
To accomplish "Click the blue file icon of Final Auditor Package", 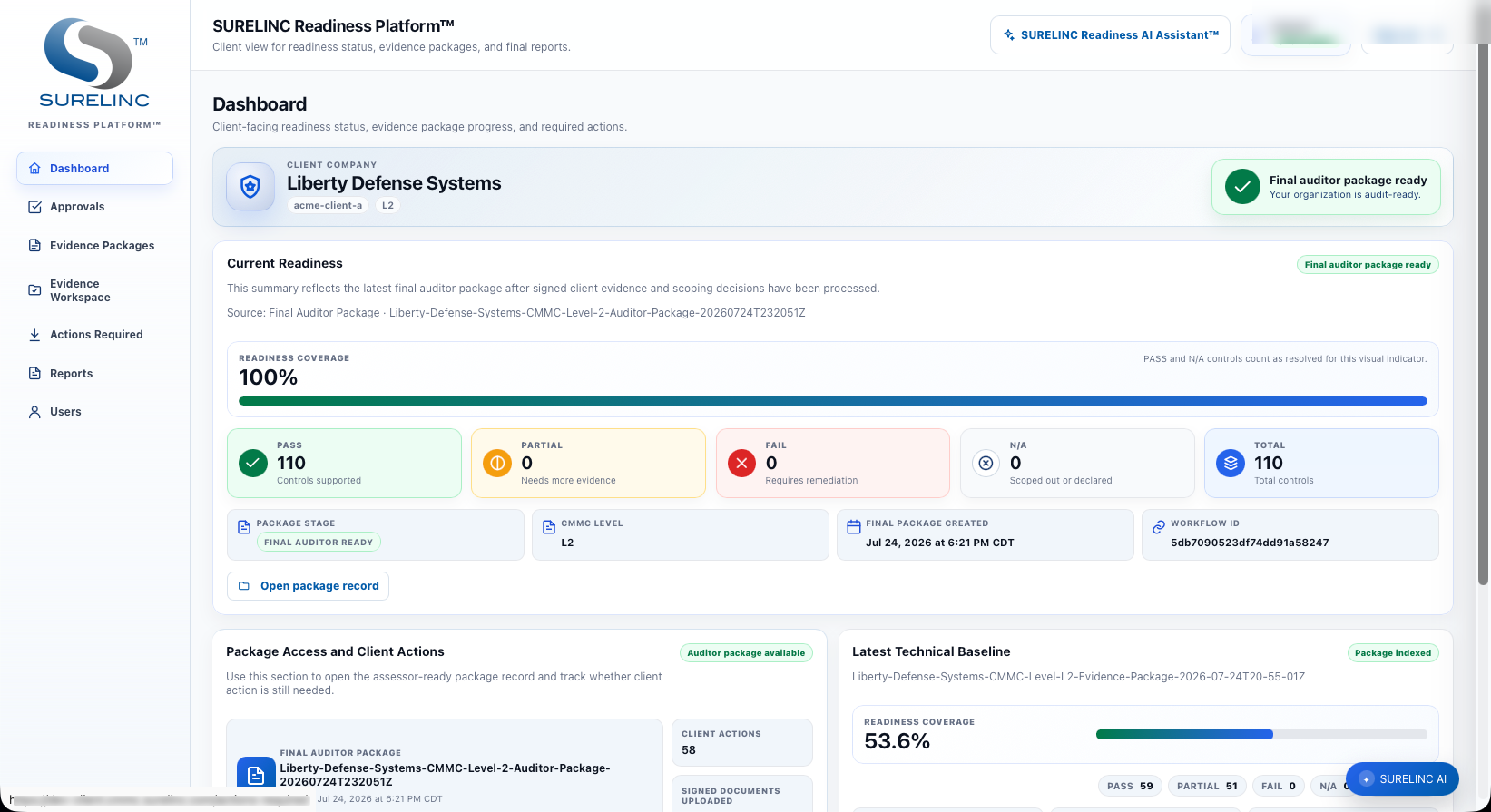I will pos(256,775).
